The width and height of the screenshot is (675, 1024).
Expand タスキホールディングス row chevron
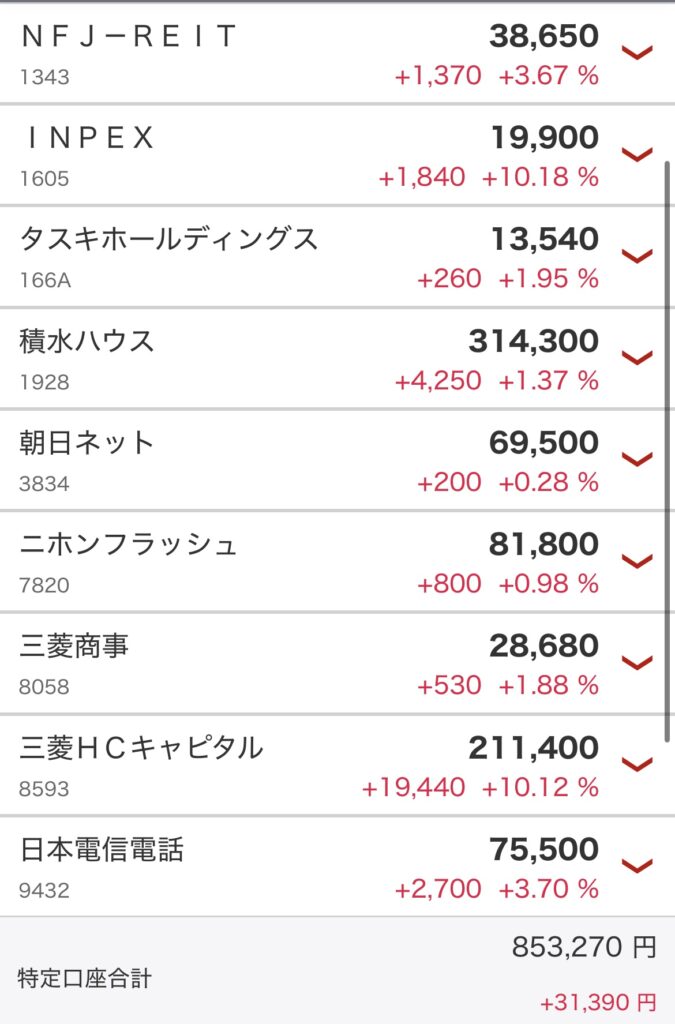click(x=637, y=255)
